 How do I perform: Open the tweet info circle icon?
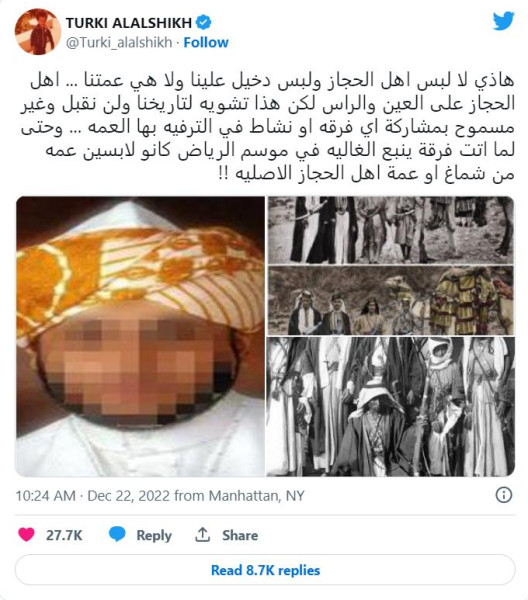click(504, 495)
